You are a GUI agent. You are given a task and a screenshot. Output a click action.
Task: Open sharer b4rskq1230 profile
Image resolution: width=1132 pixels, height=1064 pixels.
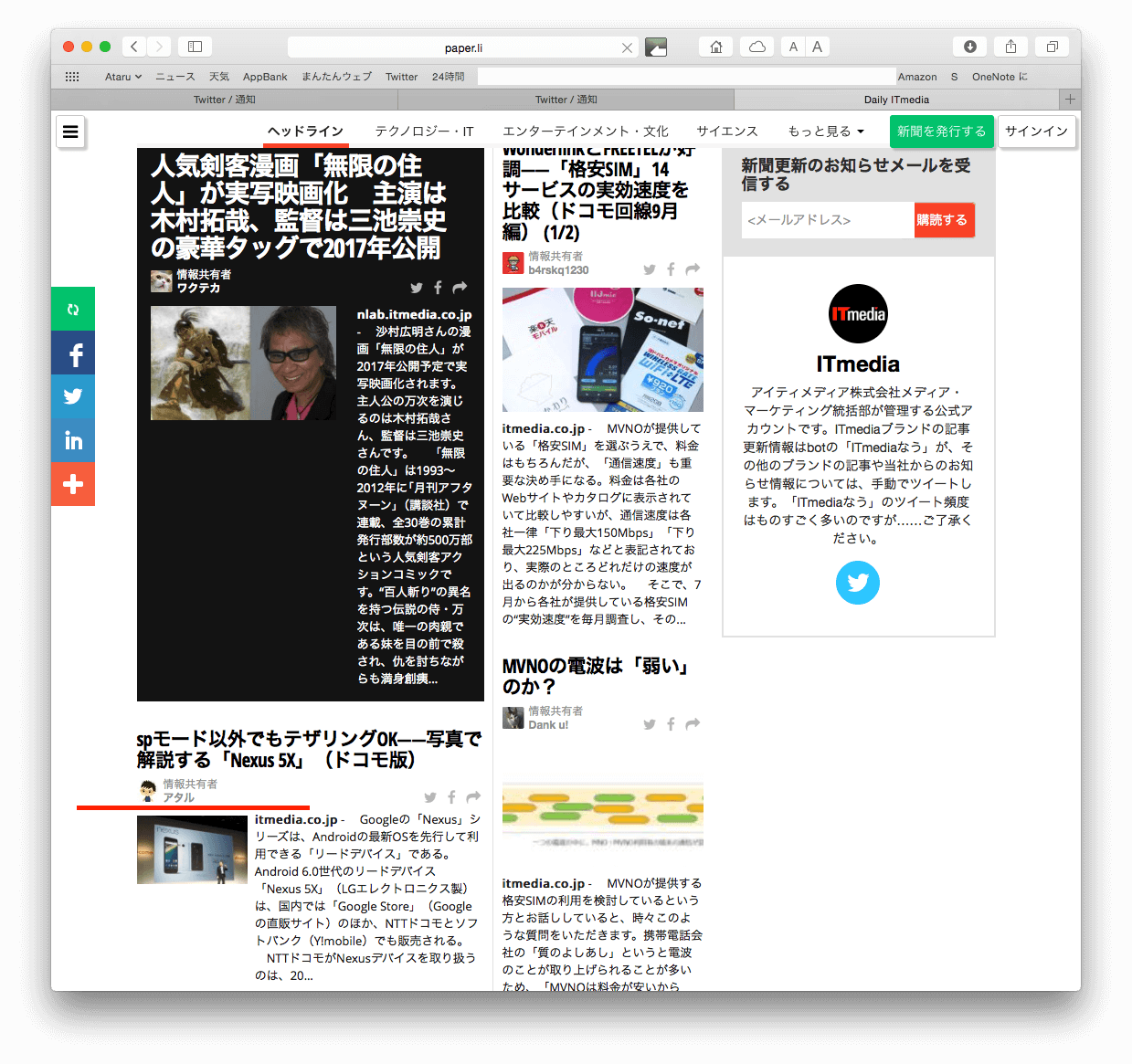tap(558, 270)
